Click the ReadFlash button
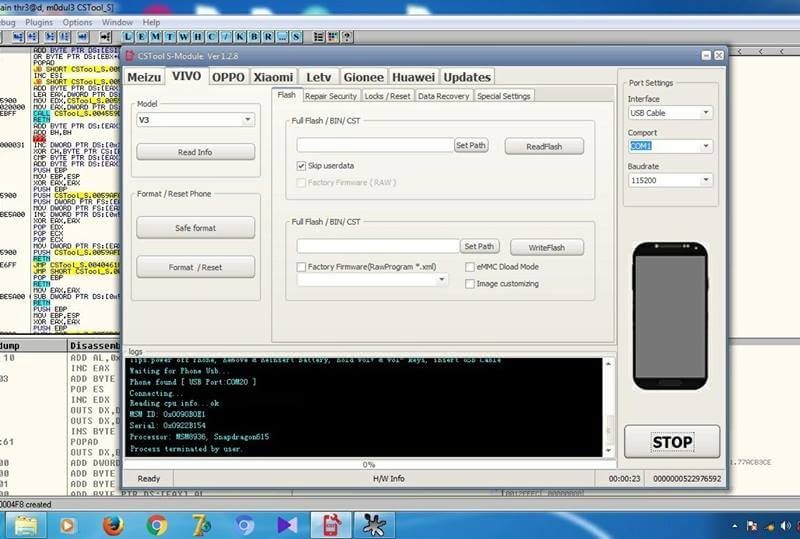 [544, 146]
